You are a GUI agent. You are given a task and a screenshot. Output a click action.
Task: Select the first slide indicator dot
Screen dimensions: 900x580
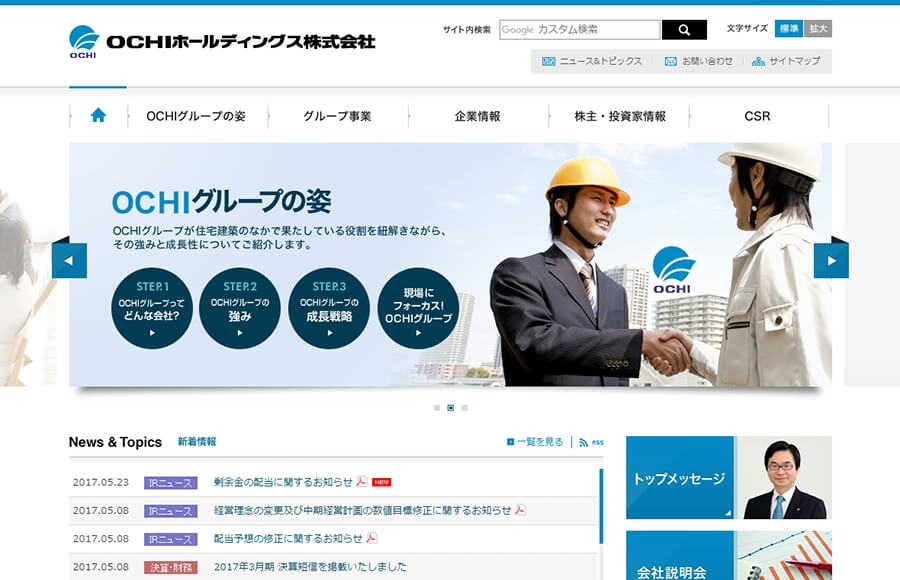(437, 408)
